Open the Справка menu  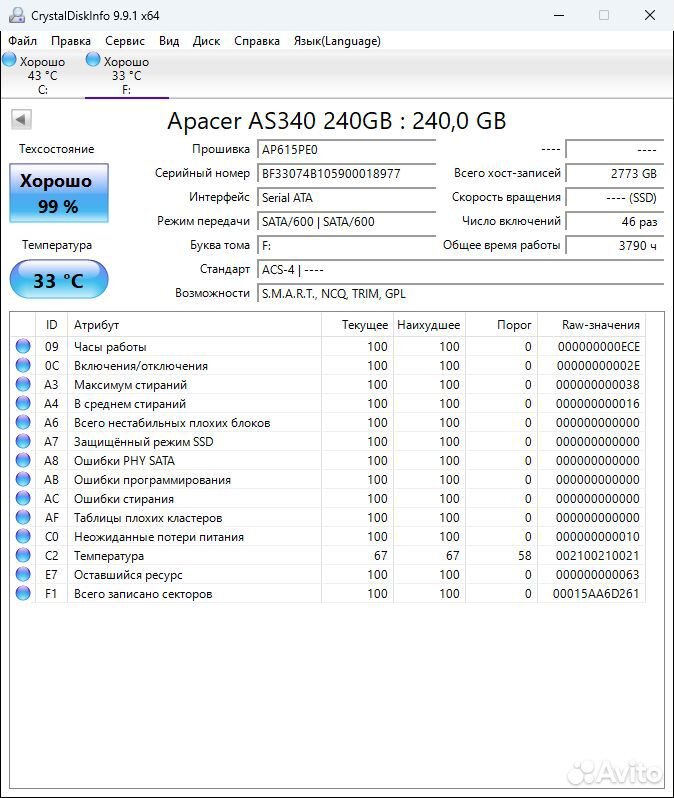pos(257,41)
